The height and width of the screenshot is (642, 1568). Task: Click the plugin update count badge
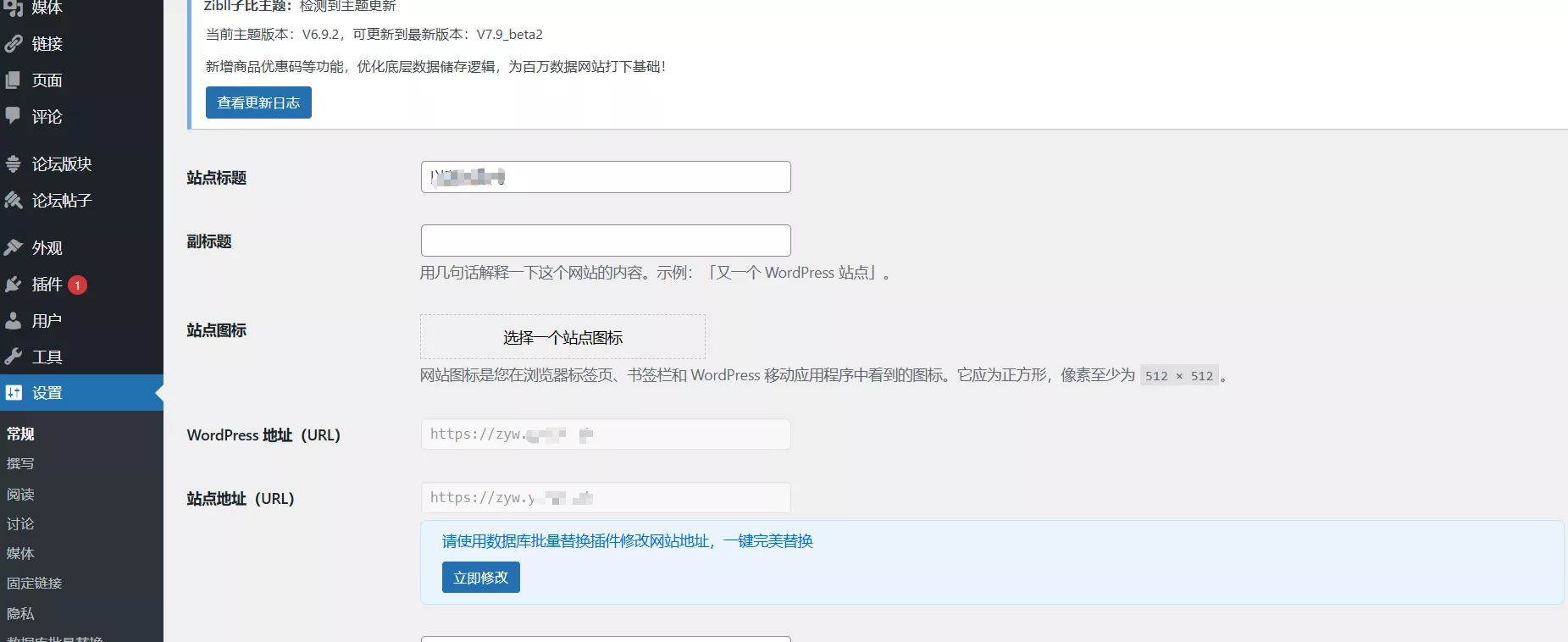[x=77, y=285]
